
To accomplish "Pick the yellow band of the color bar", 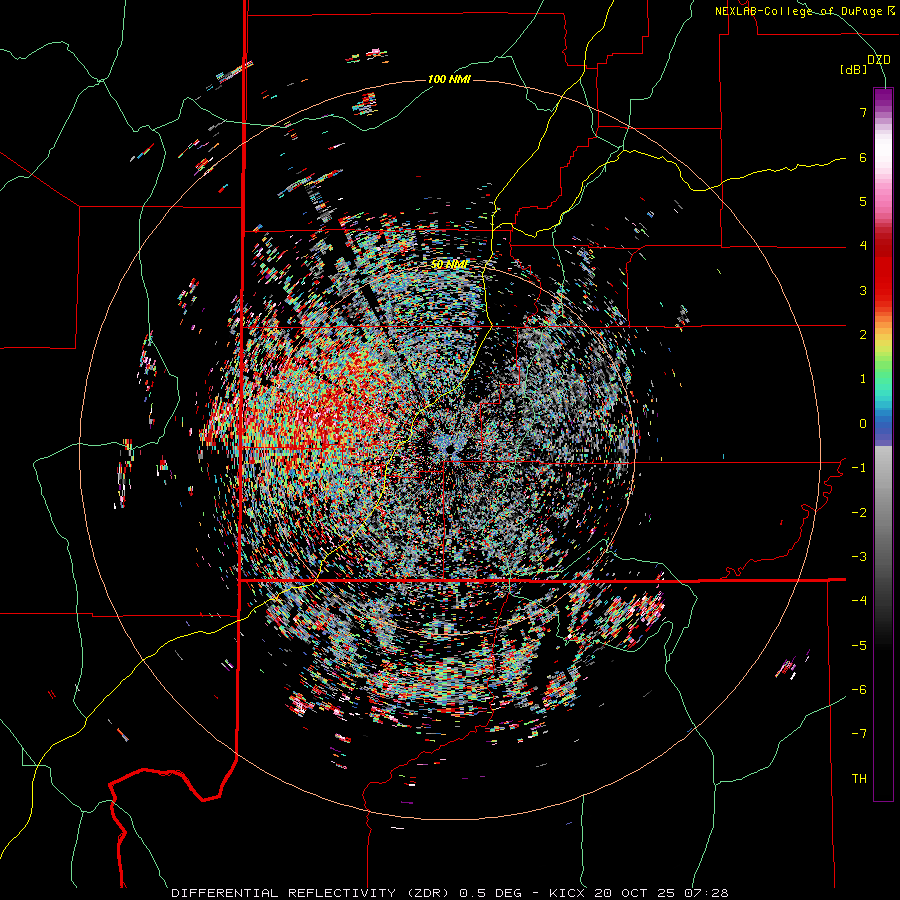I will click(883, 343).
